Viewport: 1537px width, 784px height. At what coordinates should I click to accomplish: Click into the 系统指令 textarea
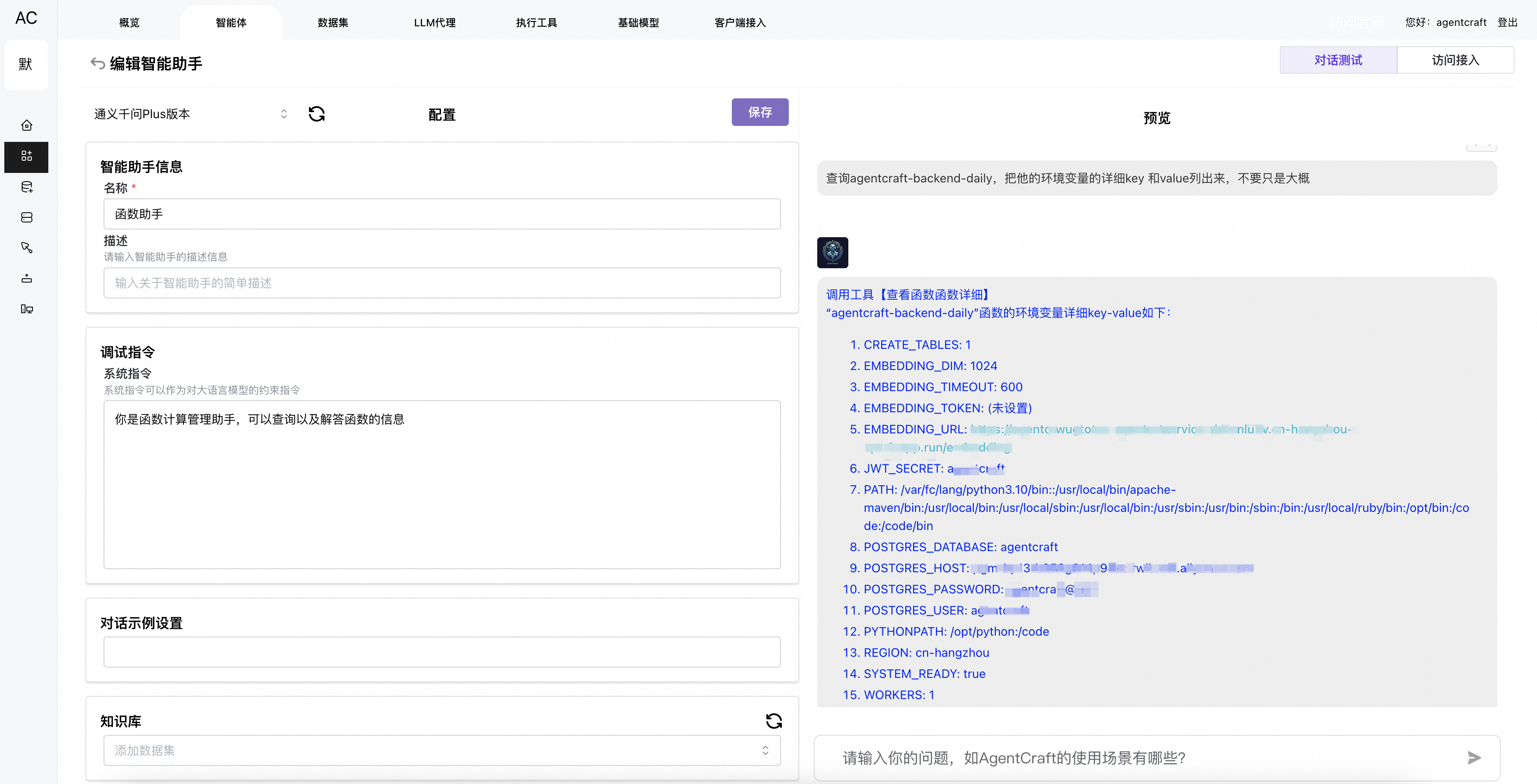(x=441, y=485)
